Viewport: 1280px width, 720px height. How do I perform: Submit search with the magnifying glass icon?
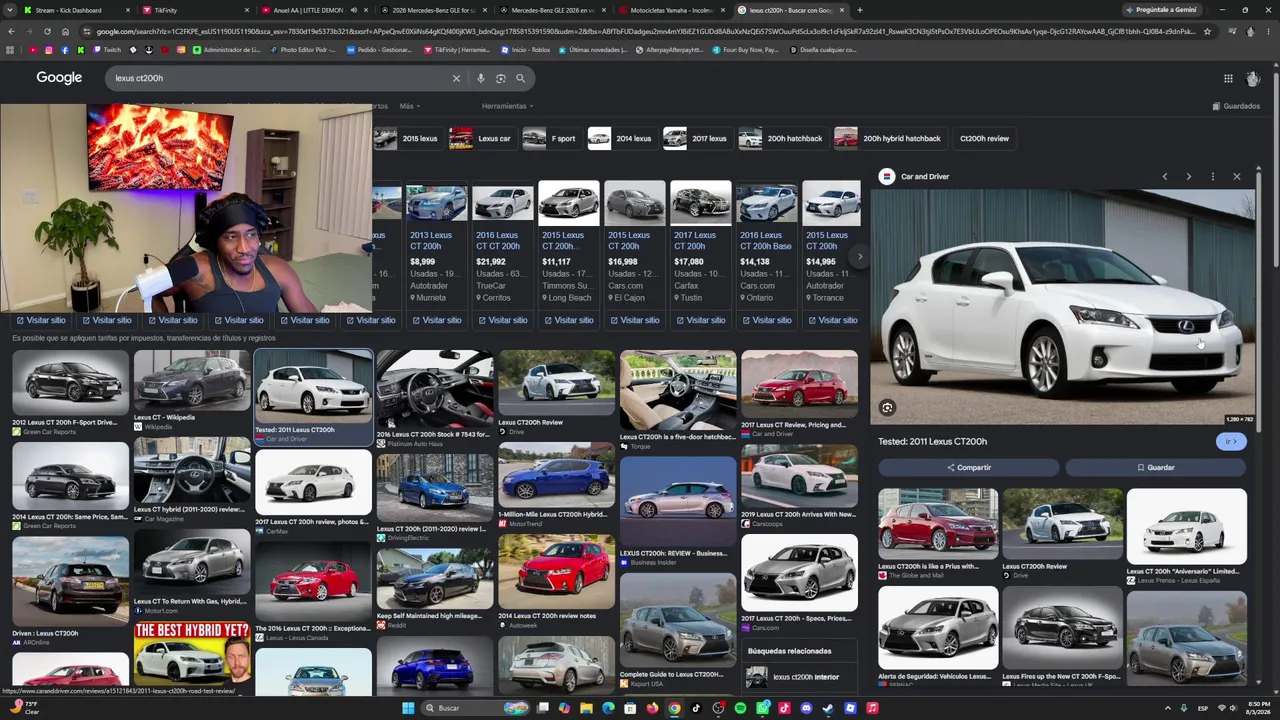coord(520,78)
